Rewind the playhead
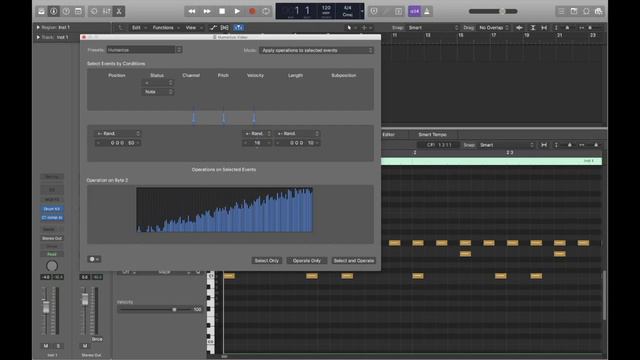 (x=191, y=11)
